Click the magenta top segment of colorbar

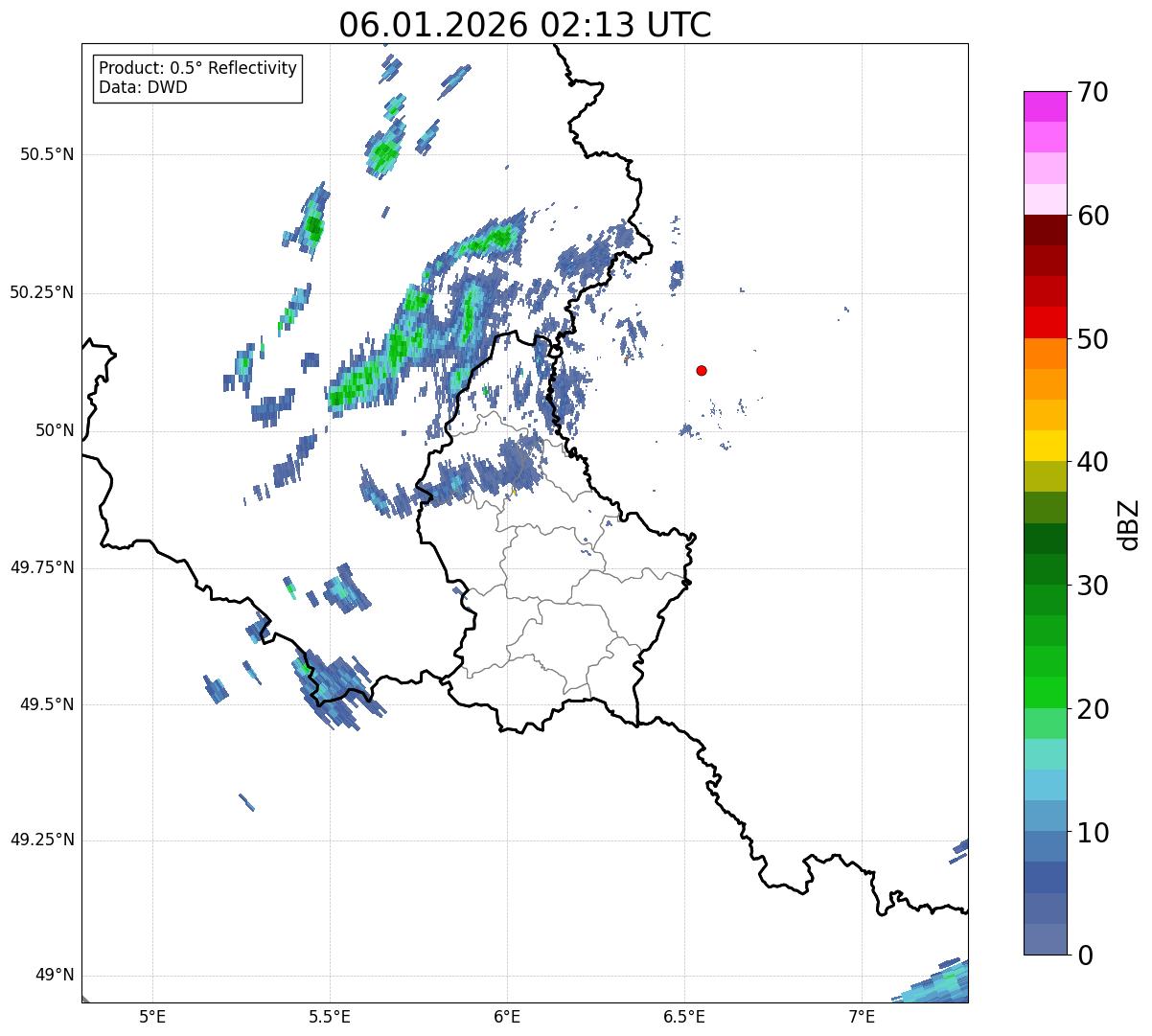click(1045, 106)
